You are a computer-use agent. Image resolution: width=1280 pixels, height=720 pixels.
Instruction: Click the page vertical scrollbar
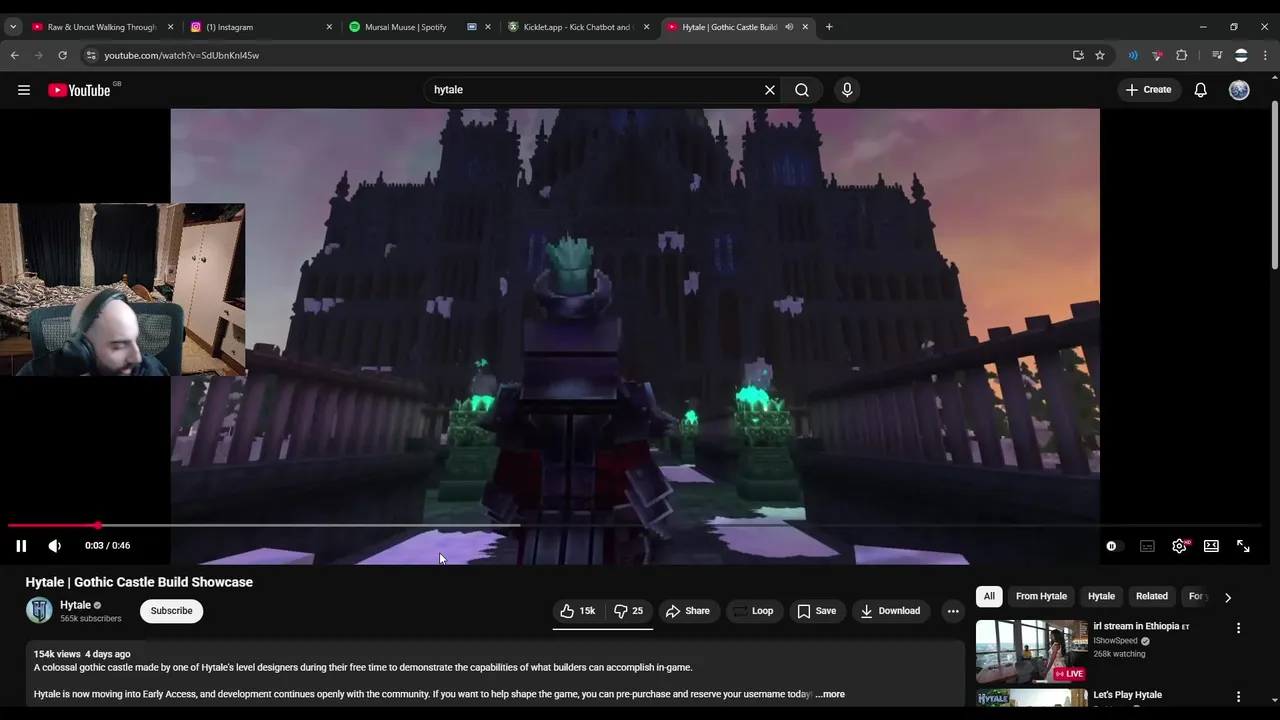tap(1275, 185)
